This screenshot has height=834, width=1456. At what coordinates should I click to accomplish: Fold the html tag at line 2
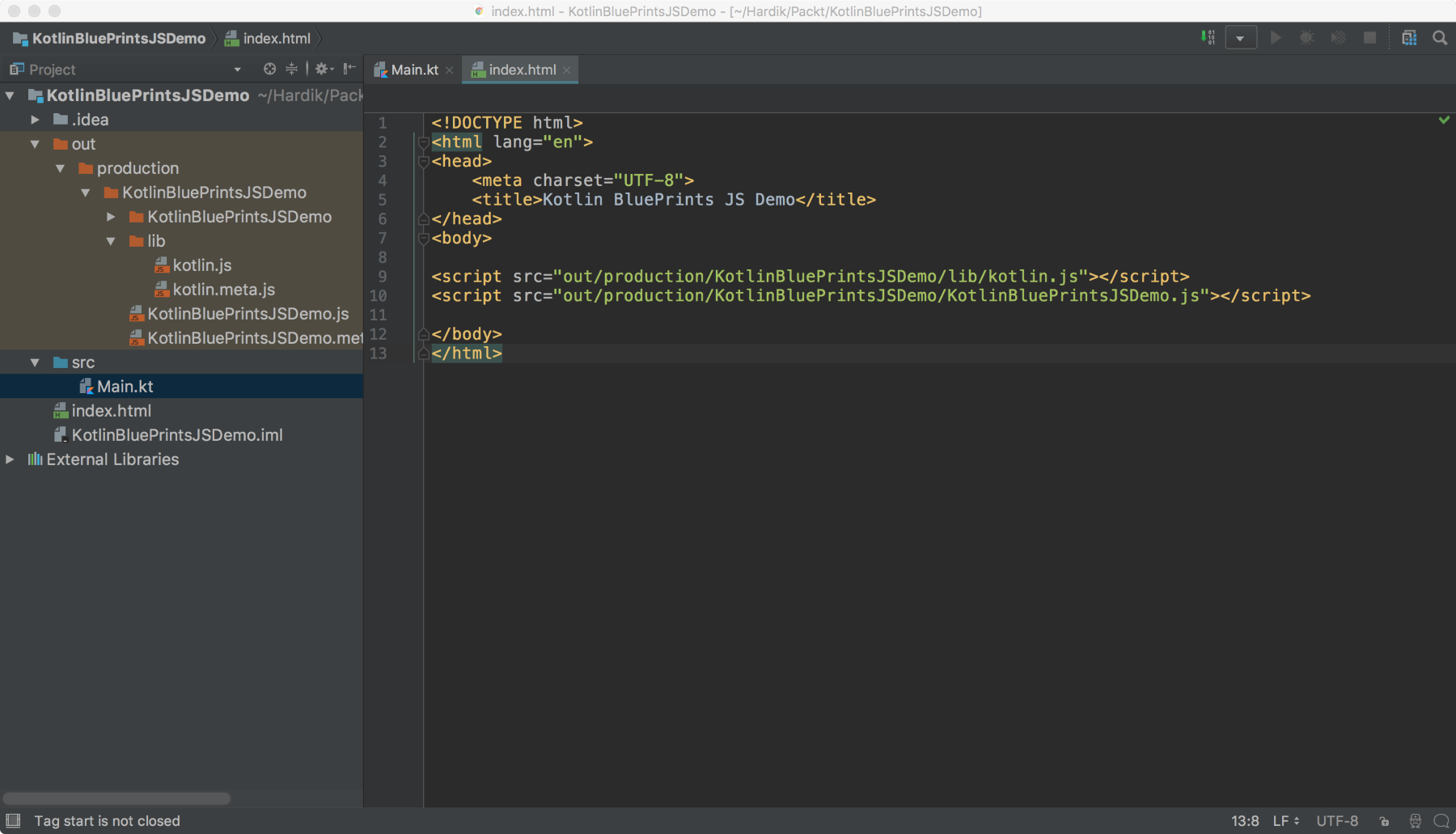pos(423,142)
